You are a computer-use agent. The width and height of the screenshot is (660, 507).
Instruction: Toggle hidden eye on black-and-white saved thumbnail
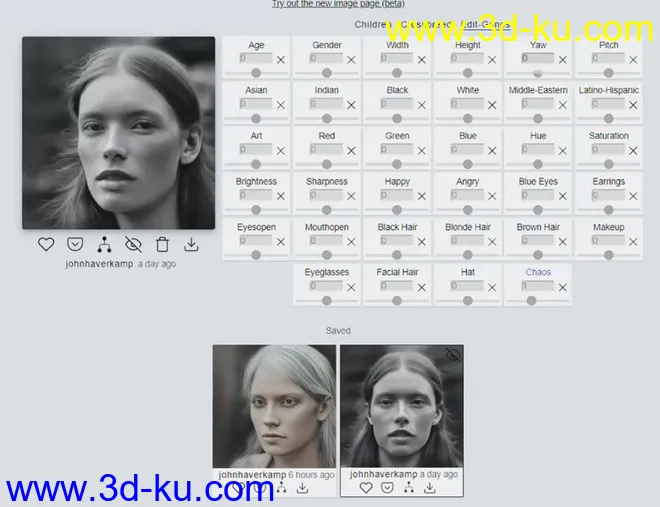tap(453, 355)
